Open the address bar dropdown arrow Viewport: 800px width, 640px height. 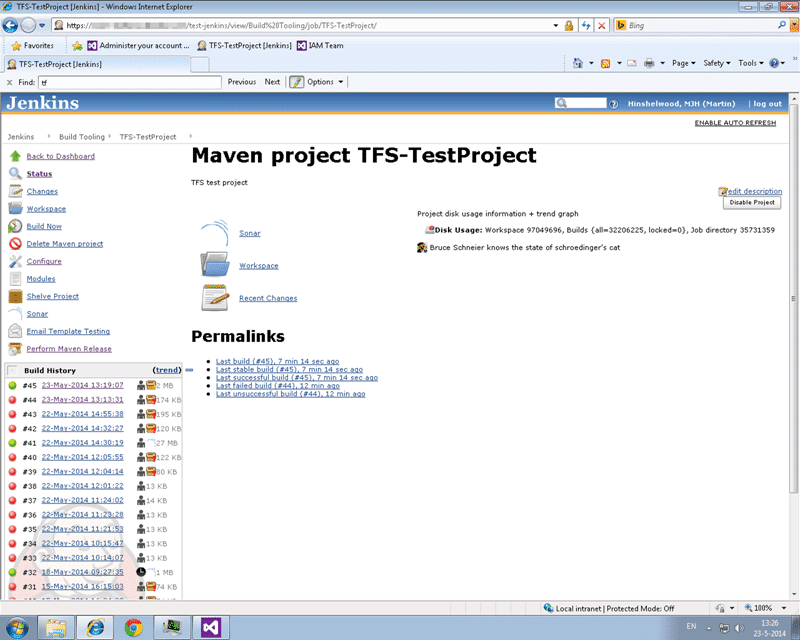pyautogui.click(x=556, y=26)
